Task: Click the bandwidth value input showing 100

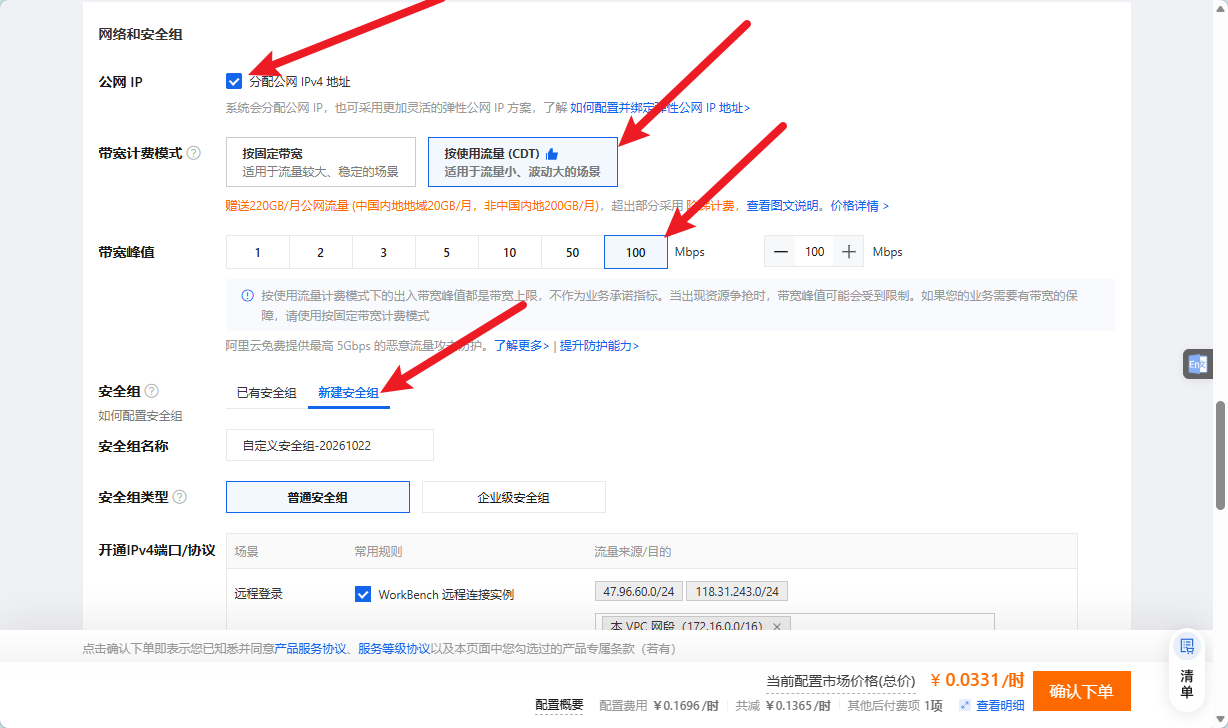Action: tap(815, 252)
